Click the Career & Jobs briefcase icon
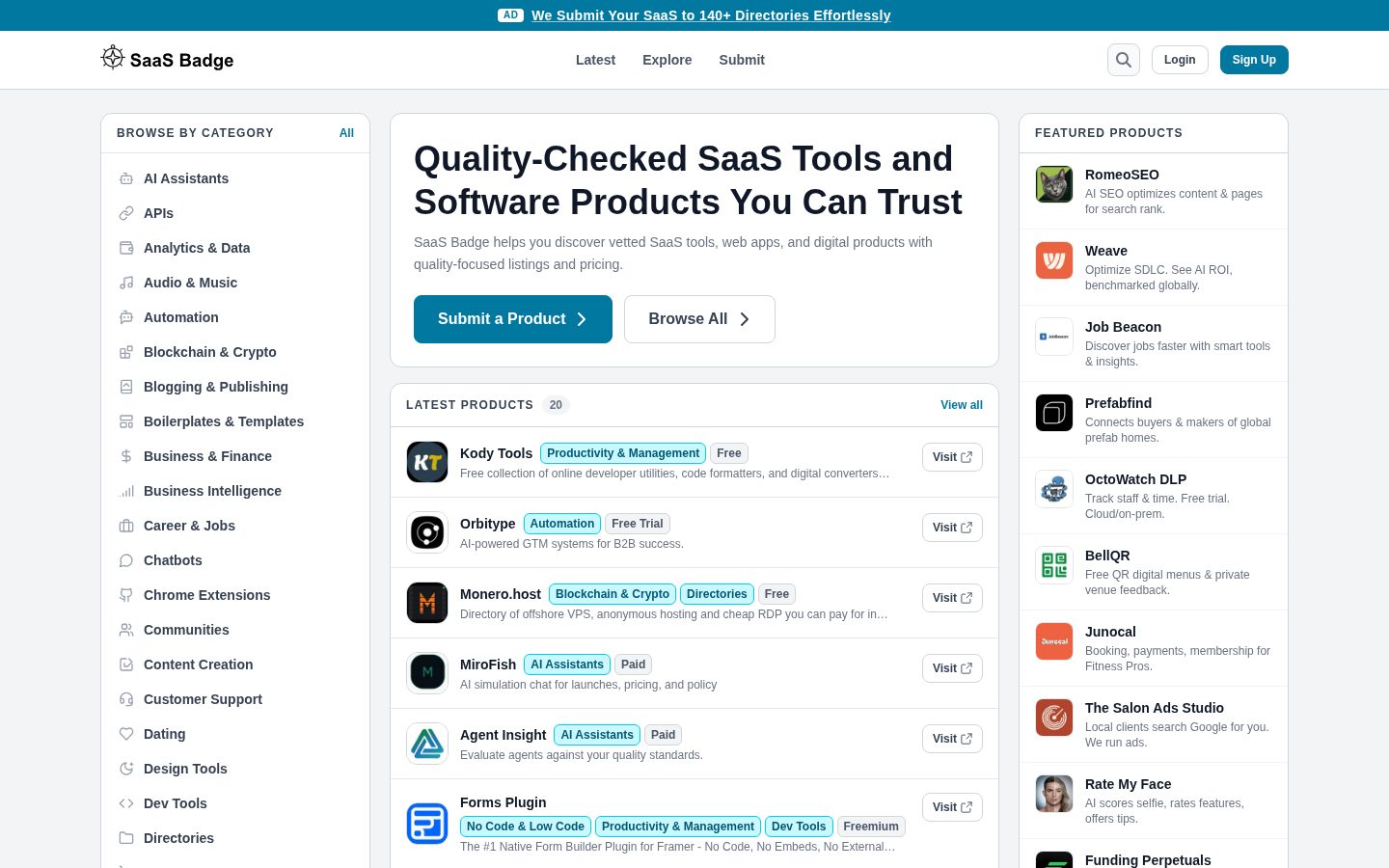 (126, 526)
